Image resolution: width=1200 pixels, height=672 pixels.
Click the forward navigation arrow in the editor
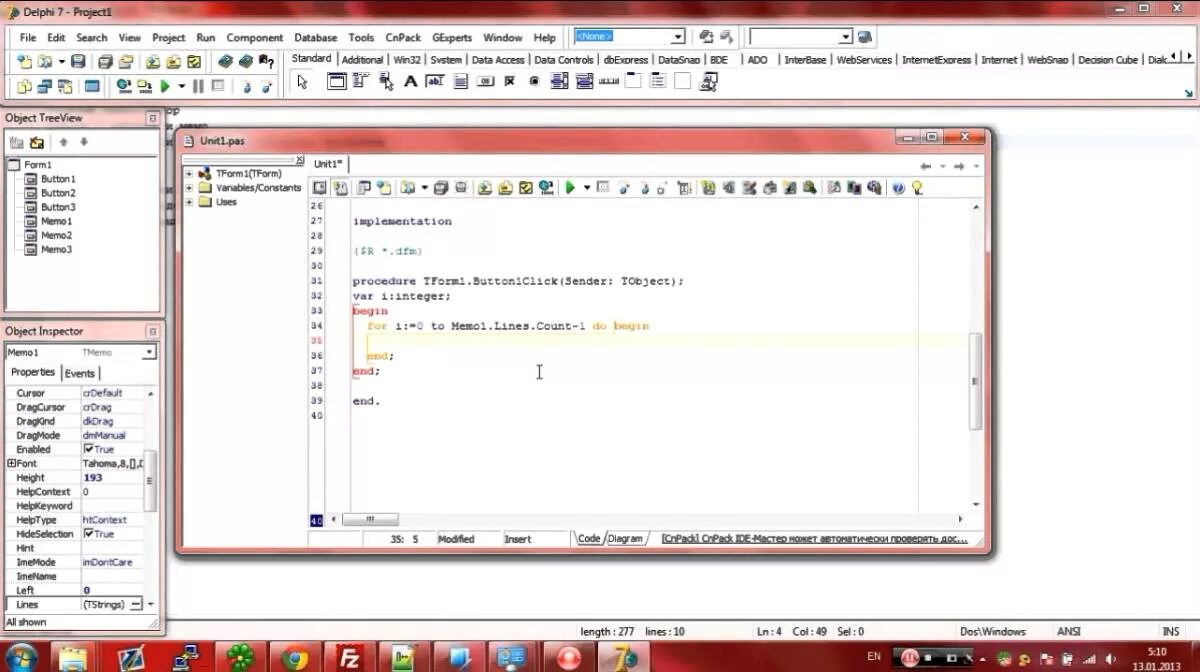click(959, 165)
